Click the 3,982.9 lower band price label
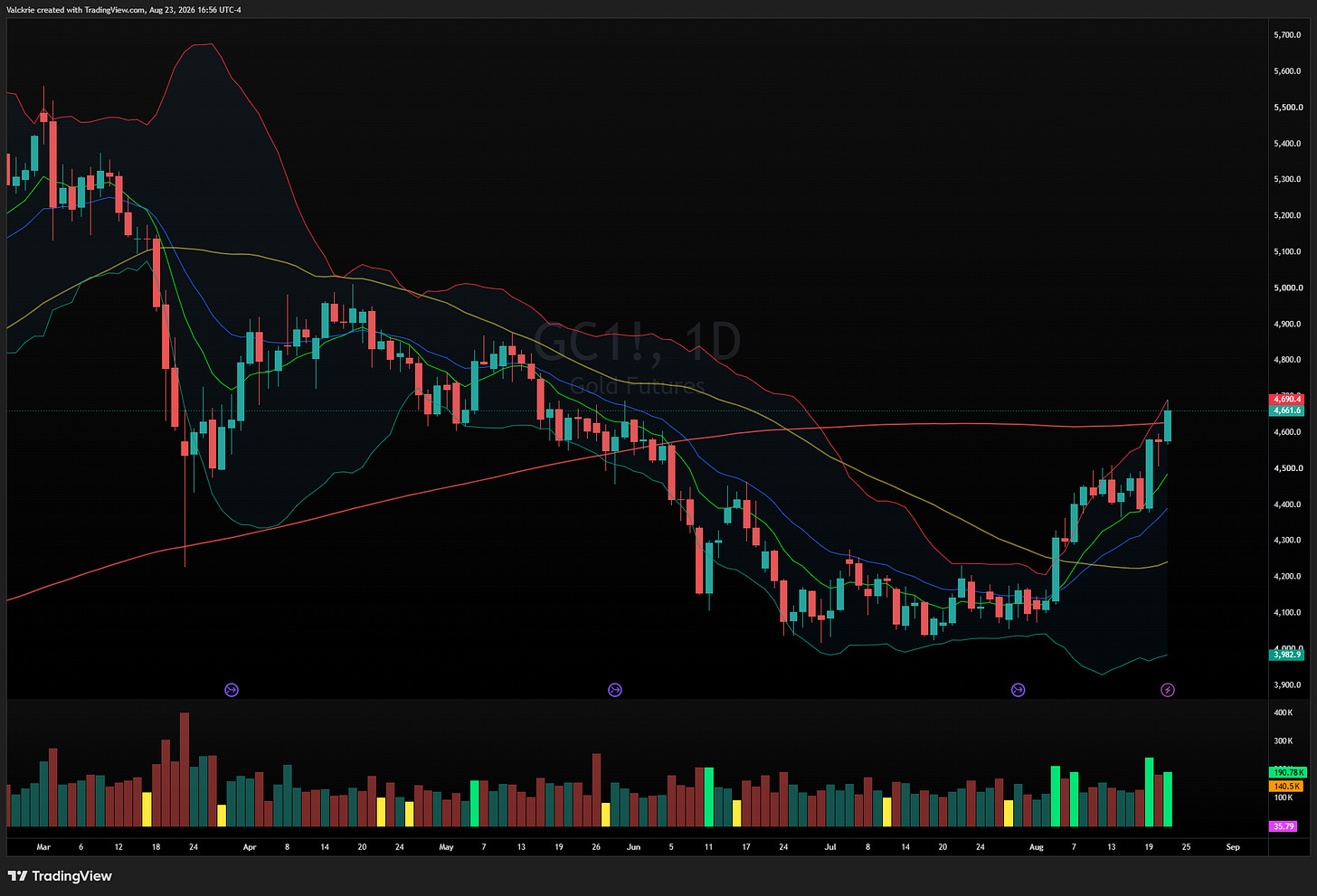 (x=1286, y=655)
